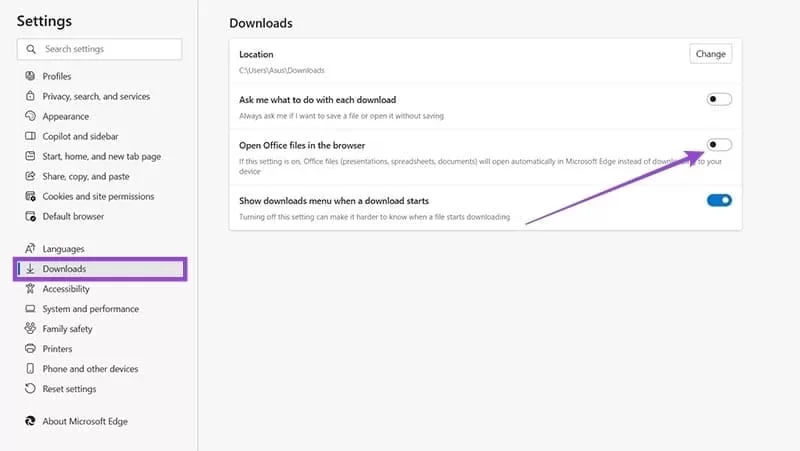Screen dimensions: 800x451
Task: Click the Profiles icon in sidebar
Action: 30,76
